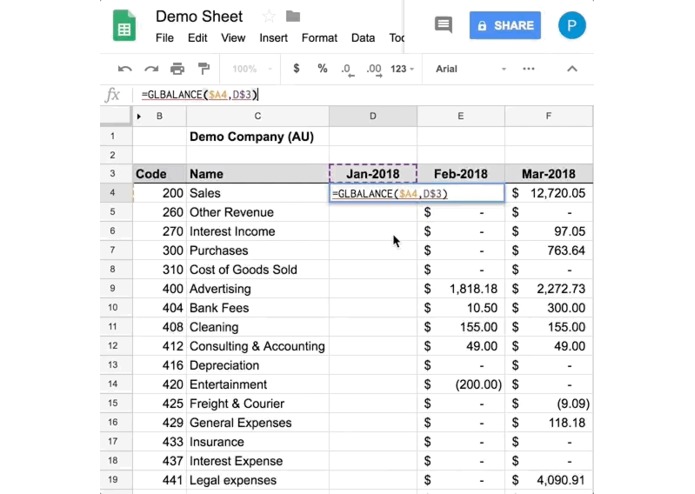Viewport: 695px width, 494px height.
Task: Open the Edit menu
Action: click(197, 38)
